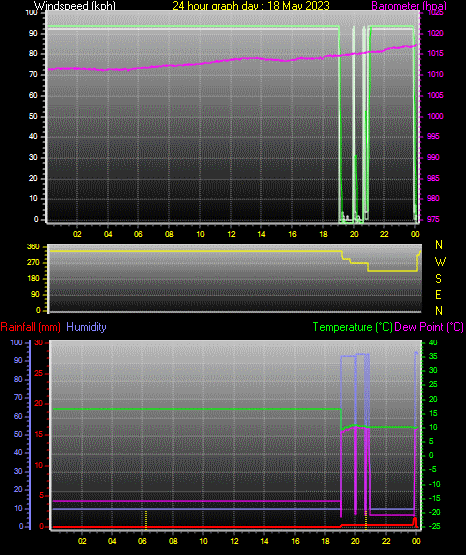
Task: Click the 'S' compass direction label
Action: point(438,279)
